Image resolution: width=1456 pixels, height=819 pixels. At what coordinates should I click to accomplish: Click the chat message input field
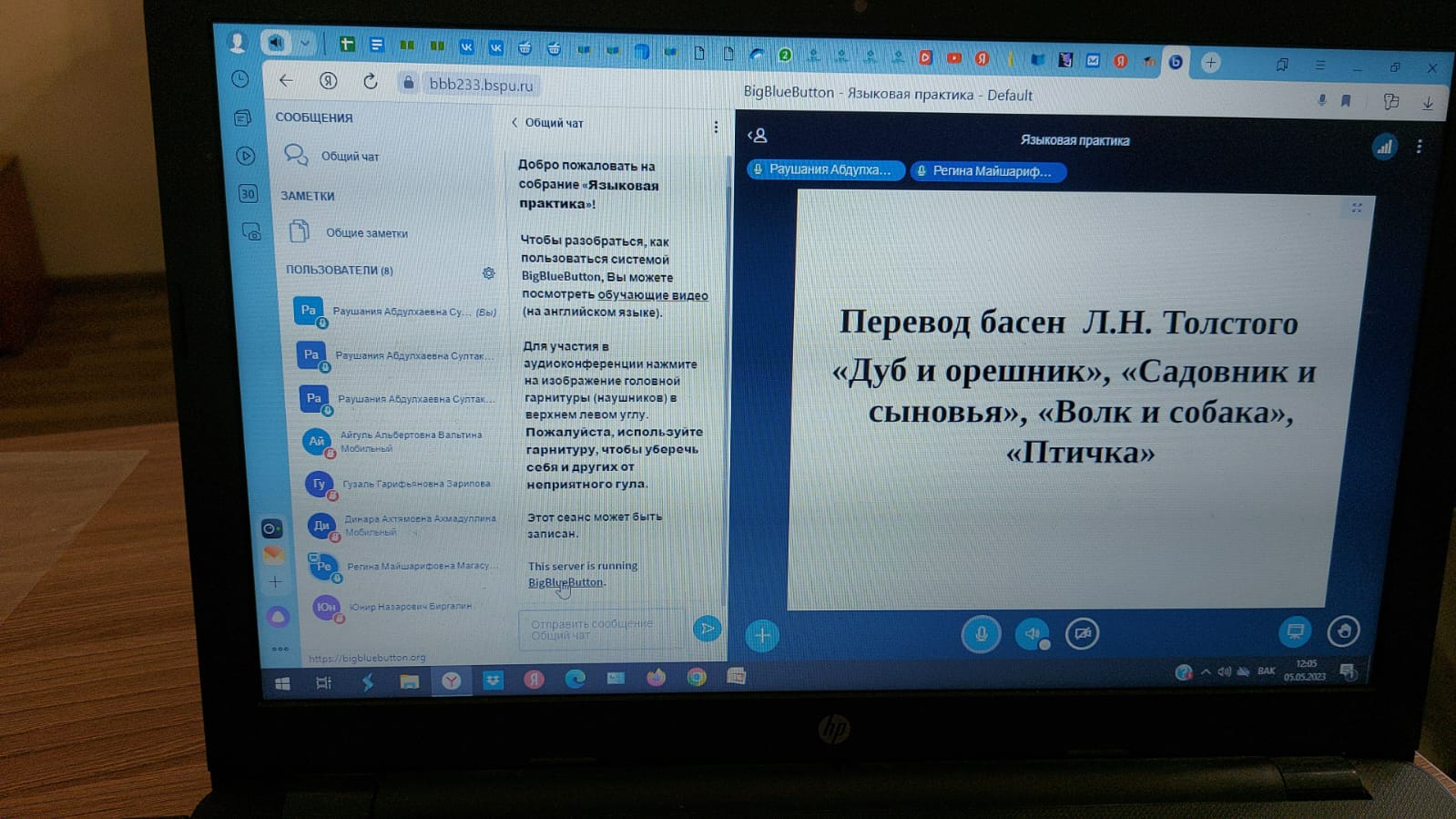point(601,630)
